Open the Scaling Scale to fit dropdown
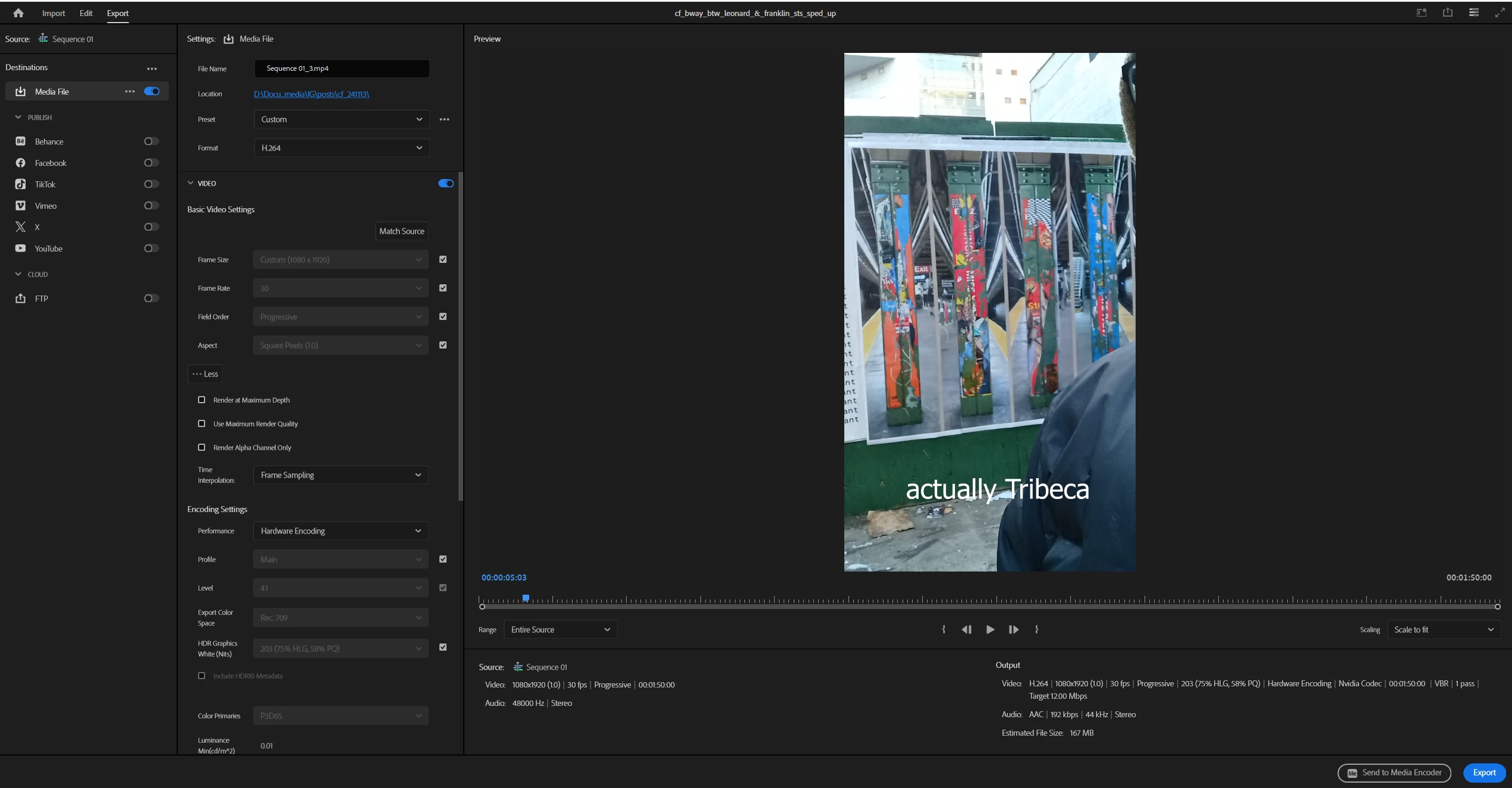Screen dimensions: 1512x788 (1444, 629)
